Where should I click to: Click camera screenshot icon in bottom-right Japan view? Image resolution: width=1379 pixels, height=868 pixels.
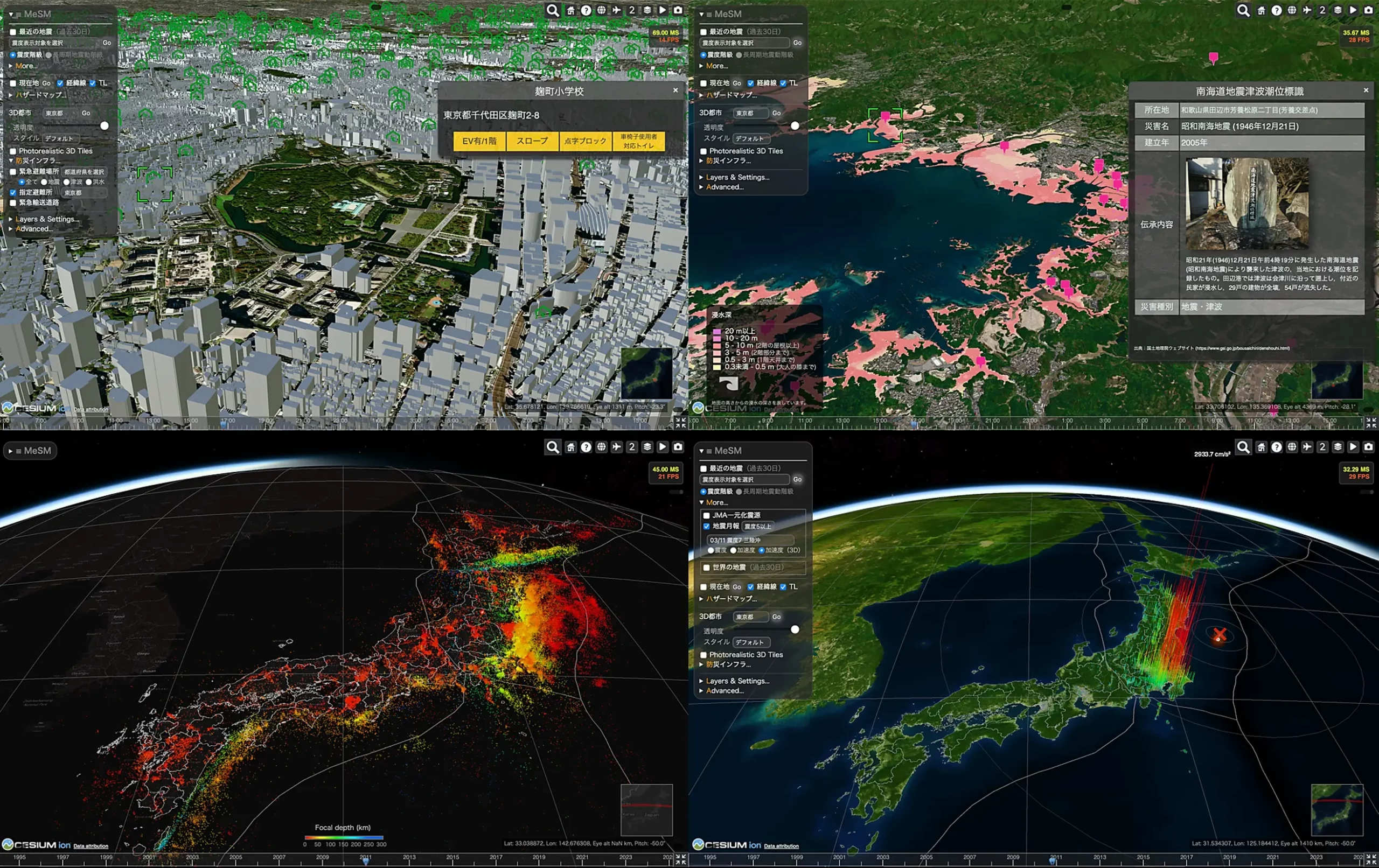[1368, 447]
